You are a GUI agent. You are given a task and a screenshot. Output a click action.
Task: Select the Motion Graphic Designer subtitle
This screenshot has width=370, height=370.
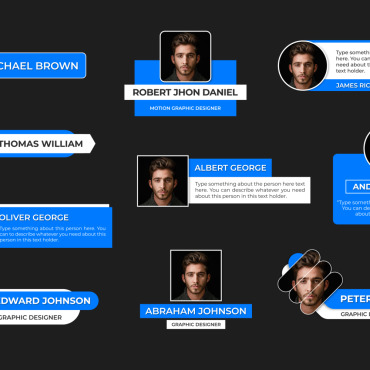tap(185, 108)
